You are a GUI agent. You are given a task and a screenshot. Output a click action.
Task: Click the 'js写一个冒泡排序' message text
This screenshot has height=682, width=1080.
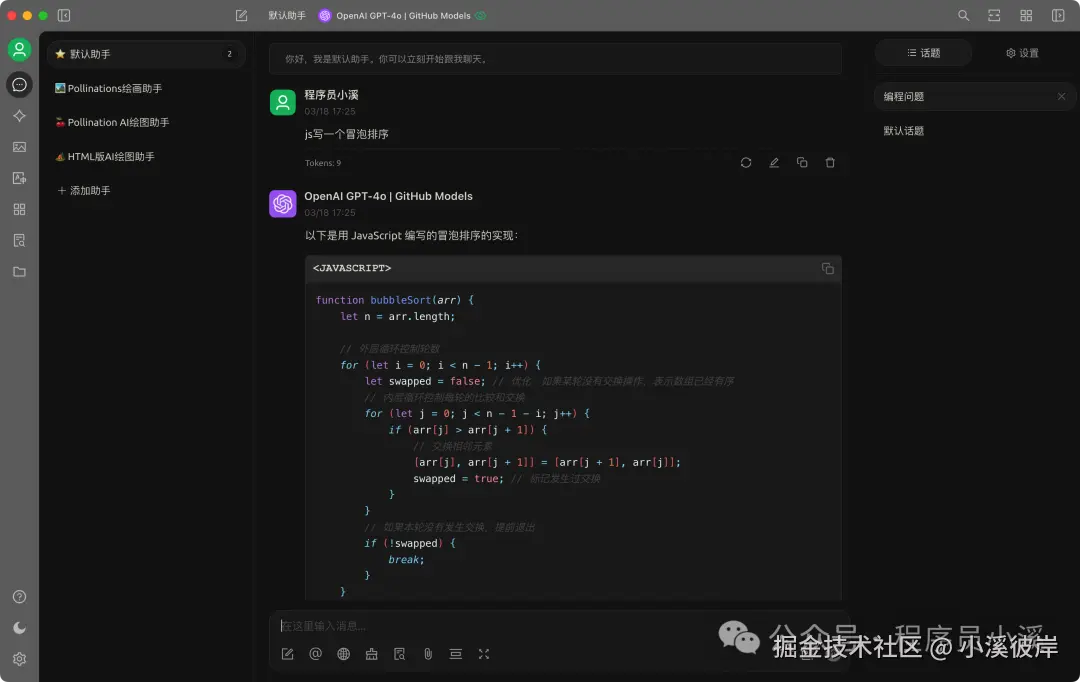point(346,134)
